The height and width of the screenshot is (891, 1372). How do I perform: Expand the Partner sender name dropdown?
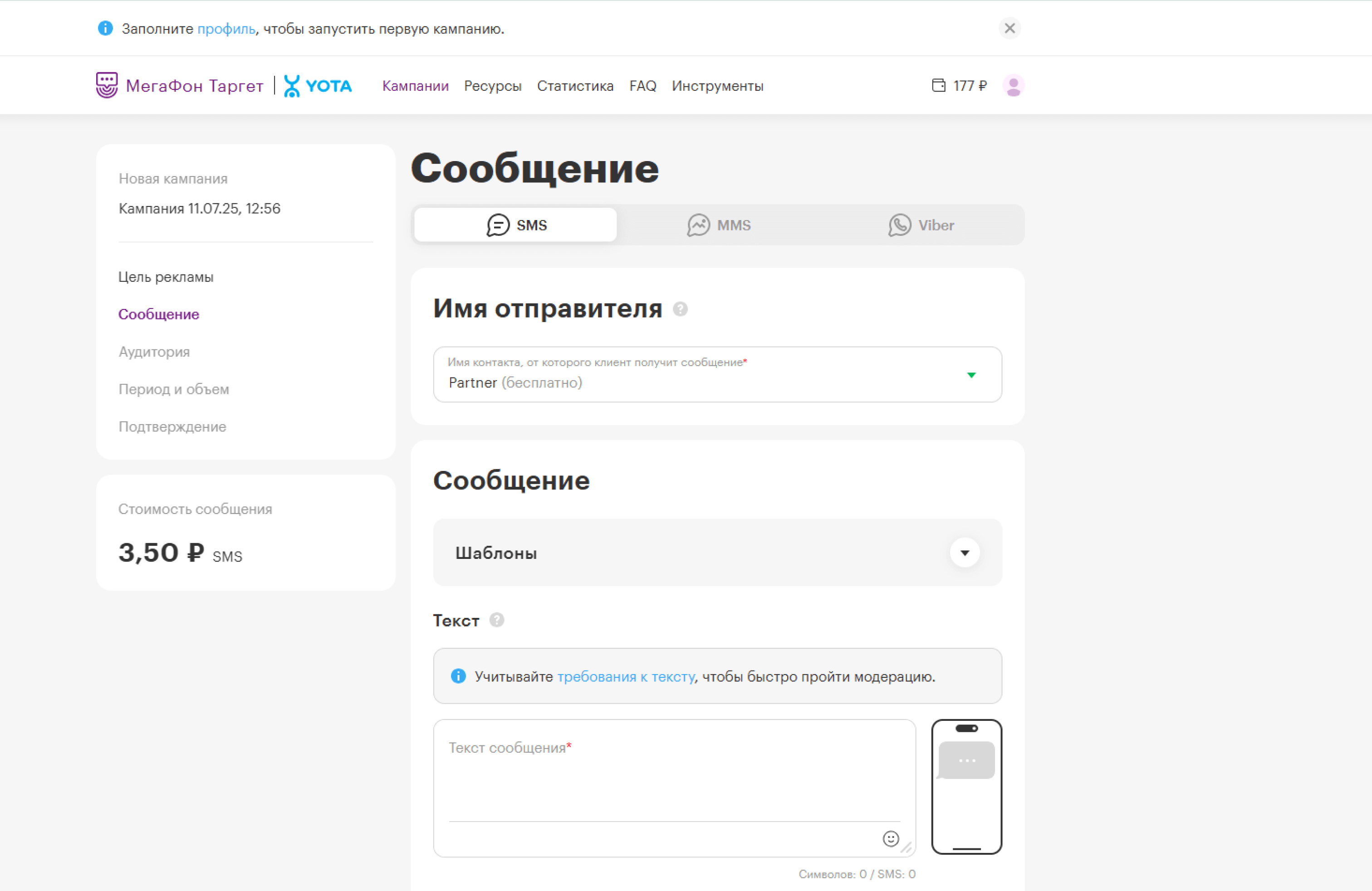pos(972,375)
